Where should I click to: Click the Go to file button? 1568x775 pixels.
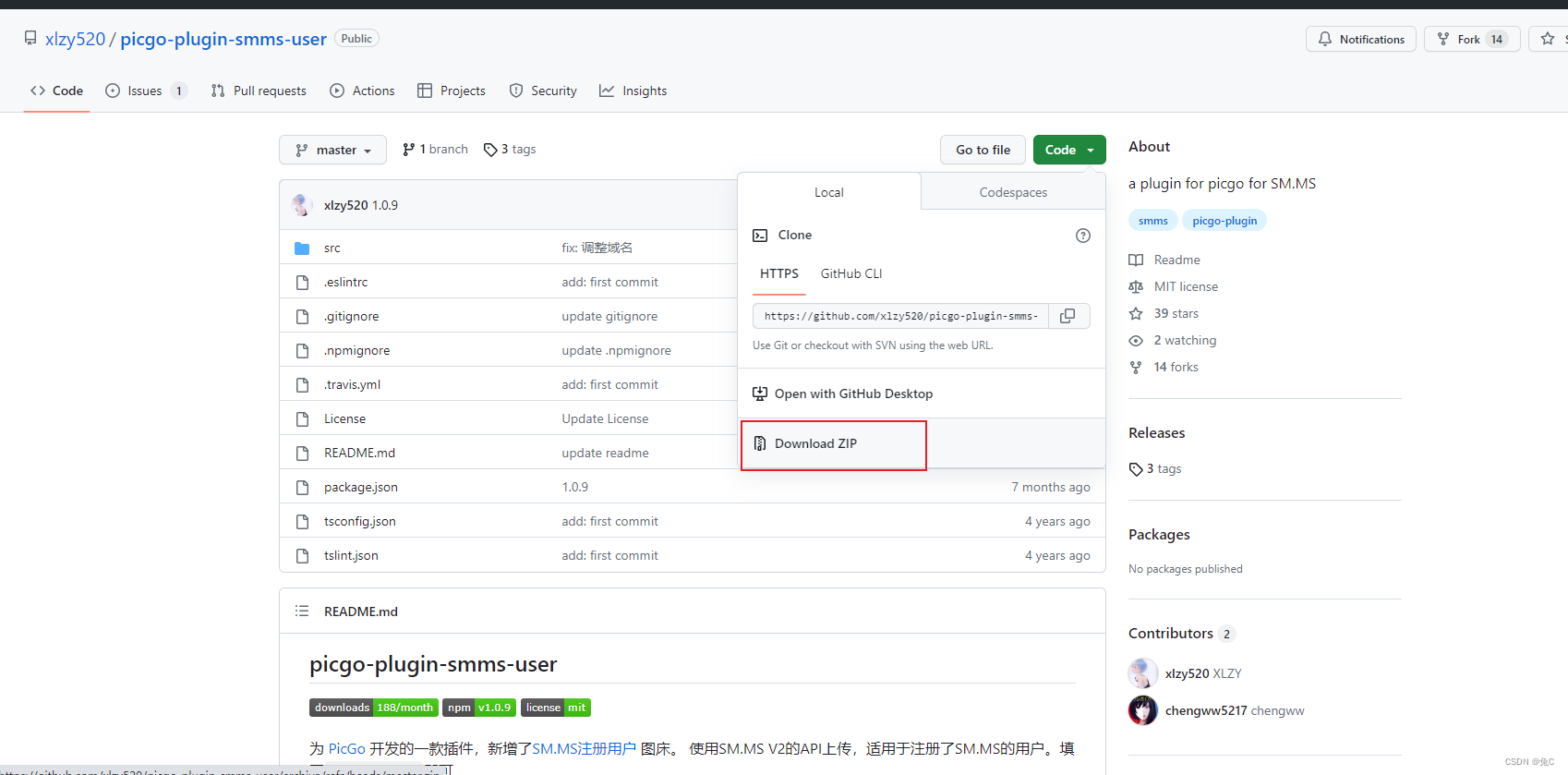coord(983,150)
